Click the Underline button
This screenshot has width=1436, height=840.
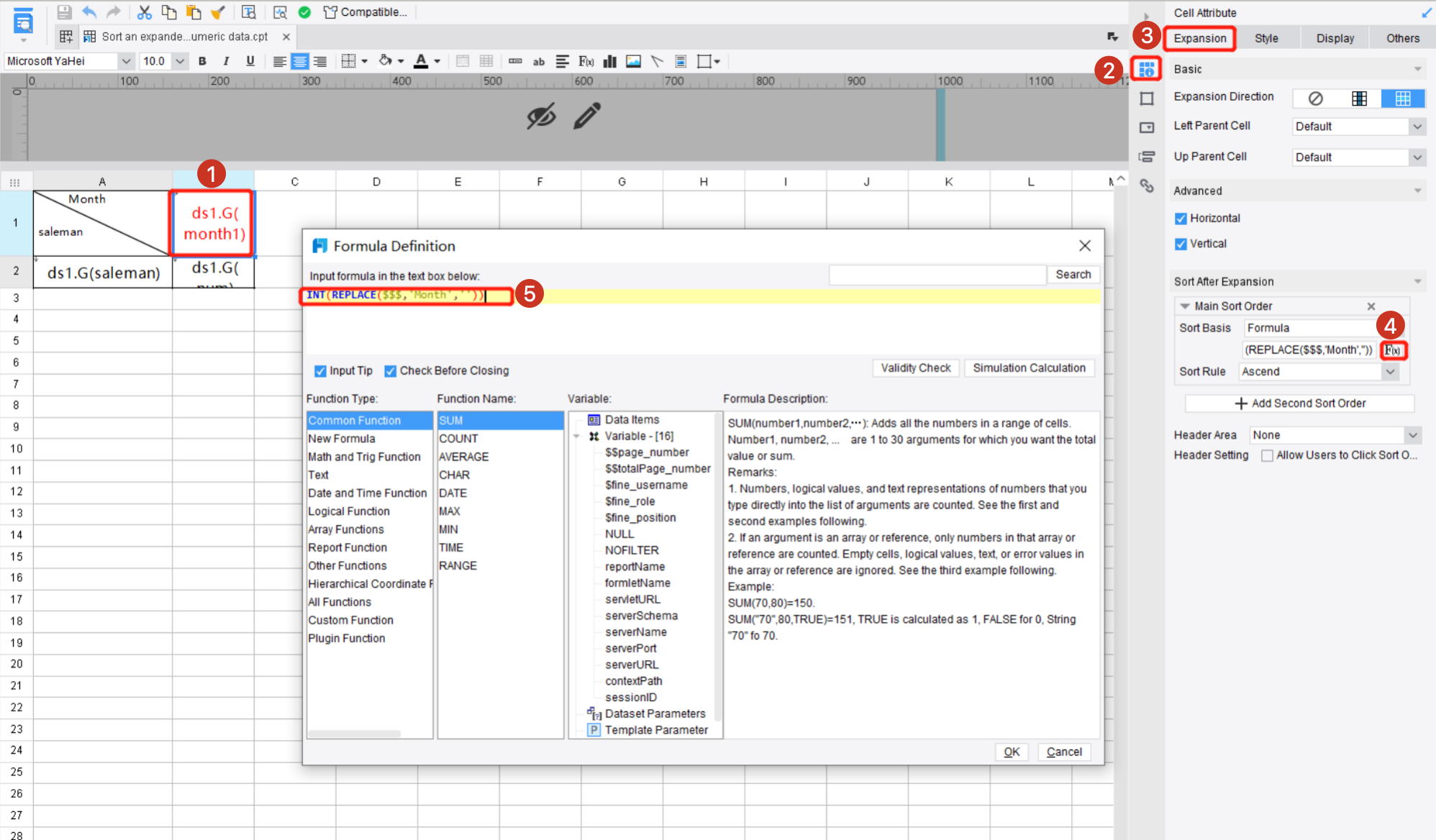[x=250, y=61]
